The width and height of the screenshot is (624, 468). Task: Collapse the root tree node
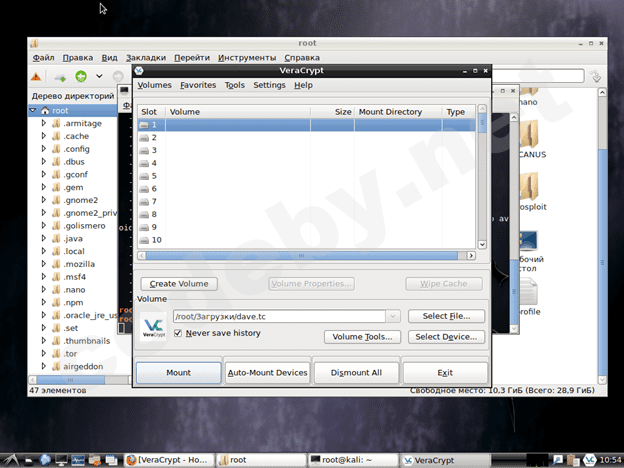pos(33,110)
